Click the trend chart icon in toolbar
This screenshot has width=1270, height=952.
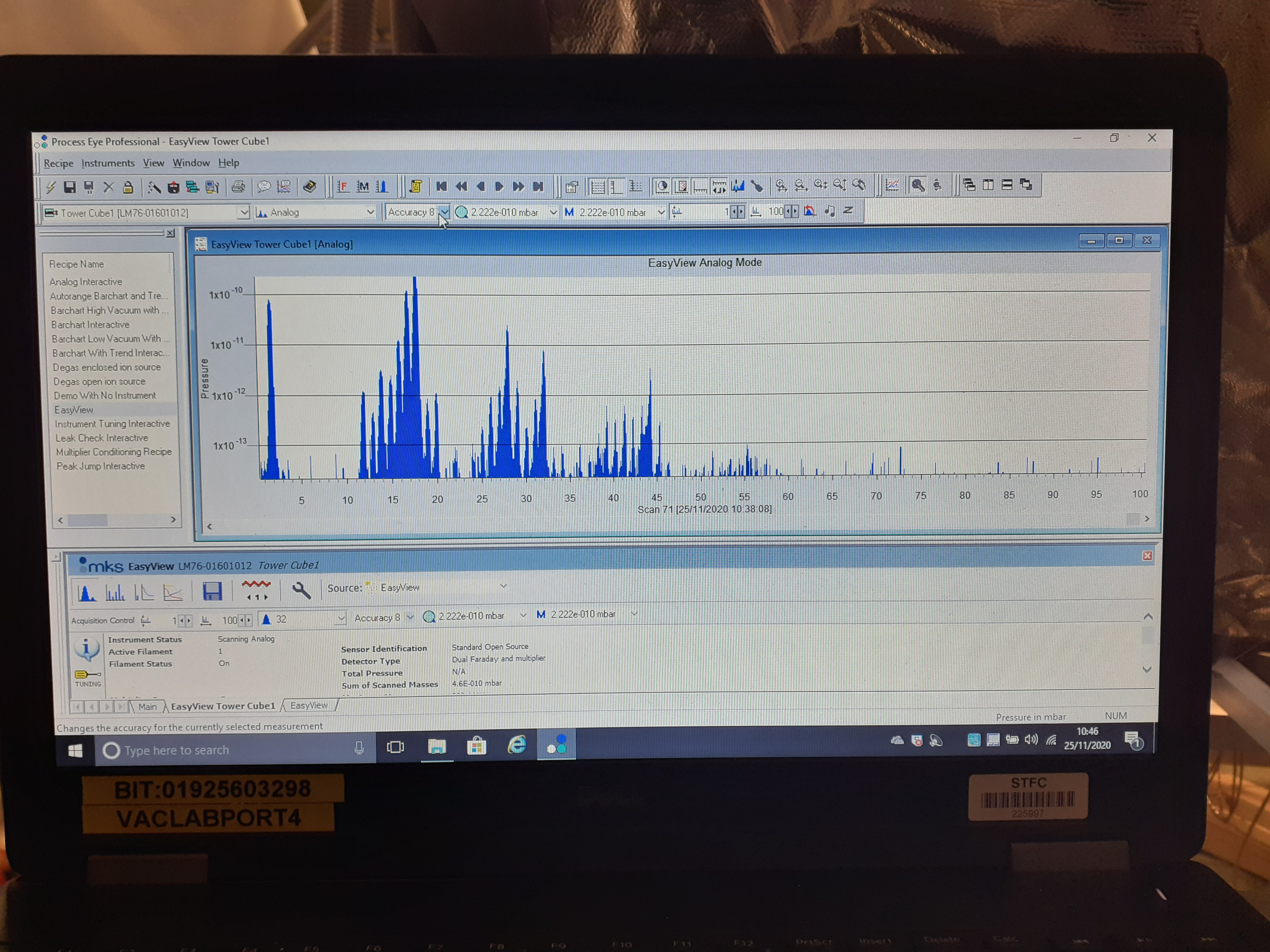tap(892, 185)
